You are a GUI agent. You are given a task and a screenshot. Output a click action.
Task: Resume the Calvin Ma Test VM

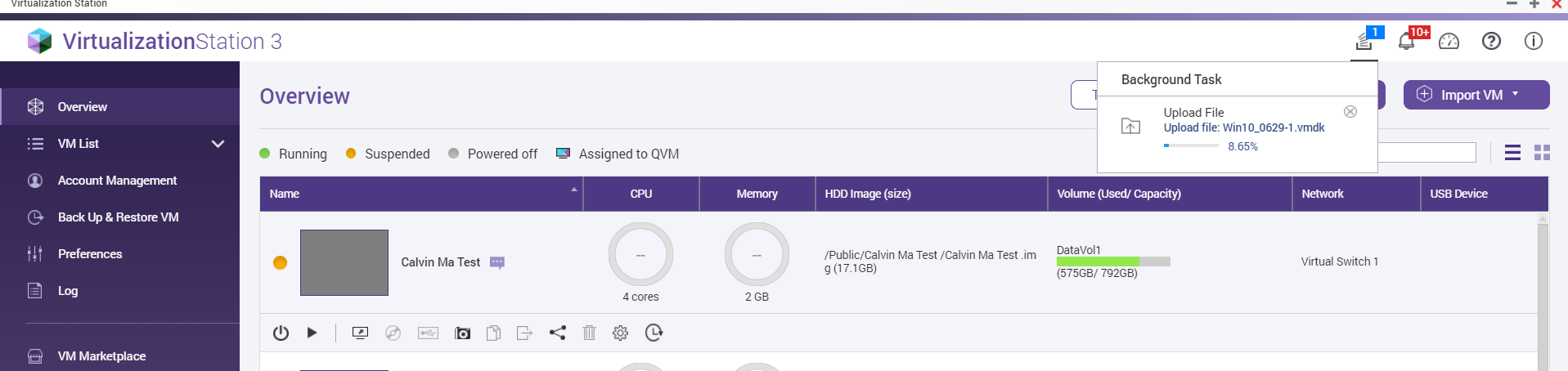click(x=312, y=333)
